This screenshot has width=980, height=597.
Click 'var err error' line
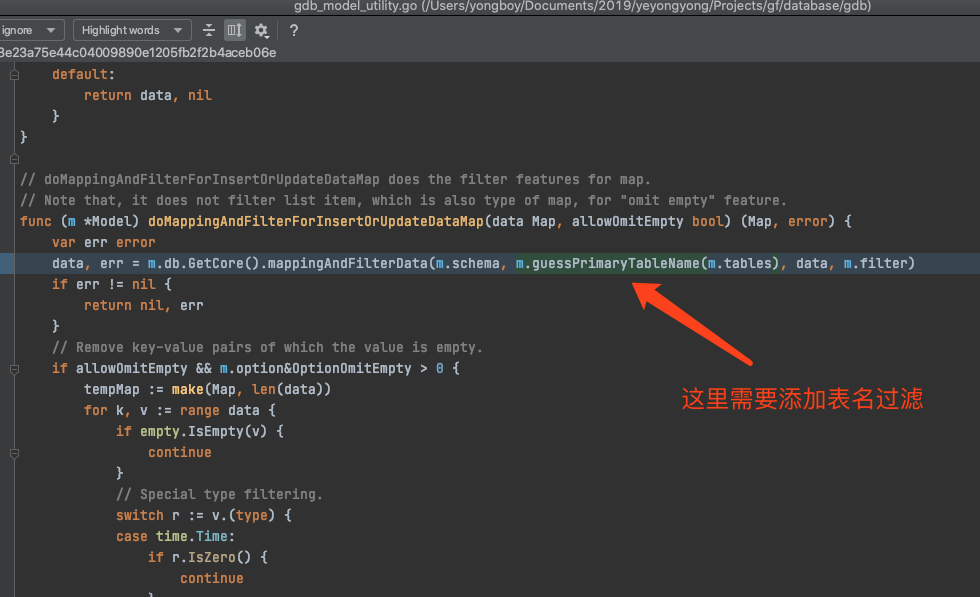coord(104,243)
